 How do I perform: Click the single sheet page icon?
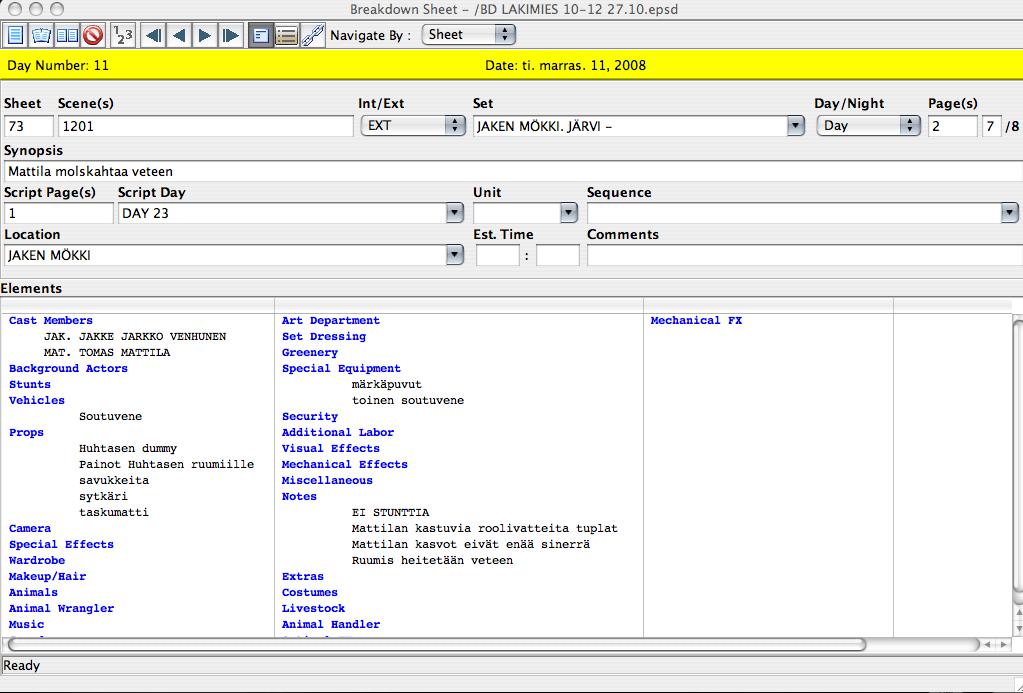[x=15, y=35]
